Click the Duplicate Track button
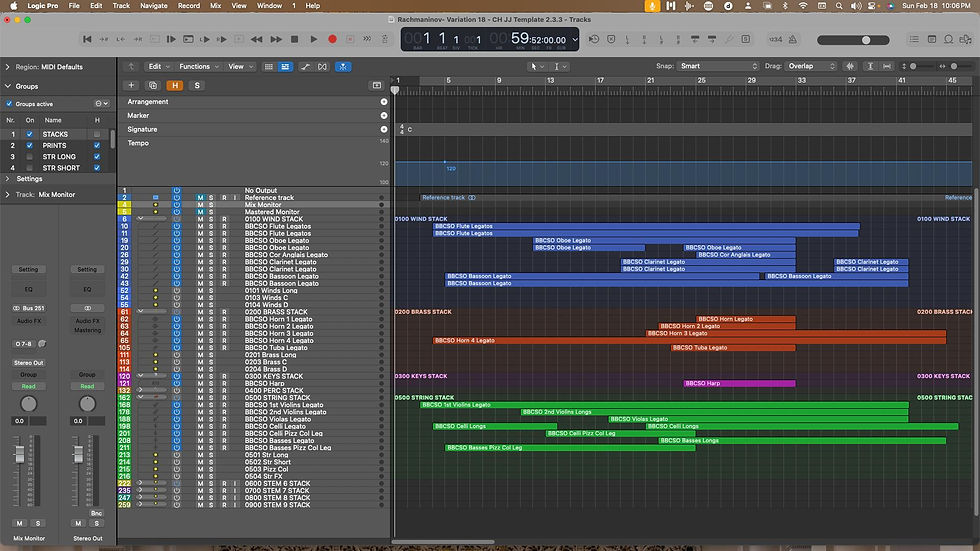Viewport: 980px width, 551px height. 152,86
